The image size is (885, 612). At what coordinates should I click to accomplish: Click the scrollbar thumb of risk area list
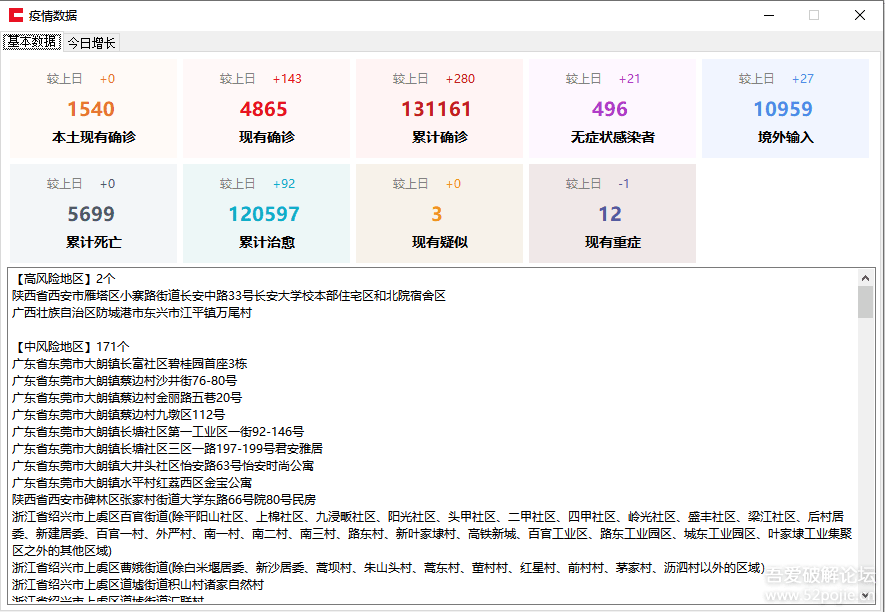865,302
